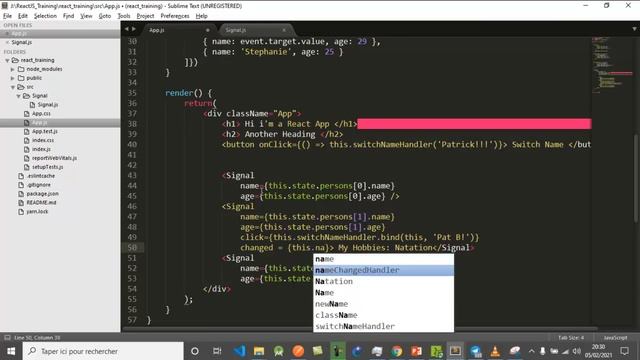Open the Windows Start menu
The height and width of the screenshot is (360, 640).
point(11,351)
